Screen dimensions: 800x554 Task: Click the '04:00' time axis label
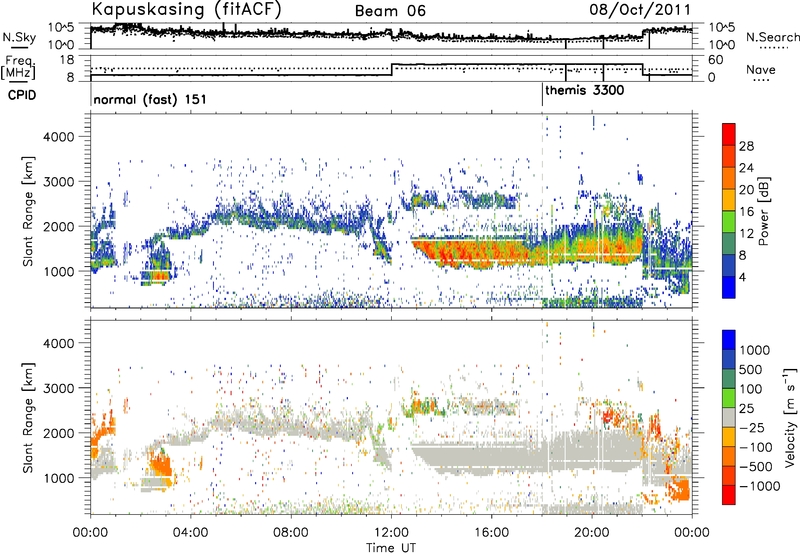click(x=190, y=532)
